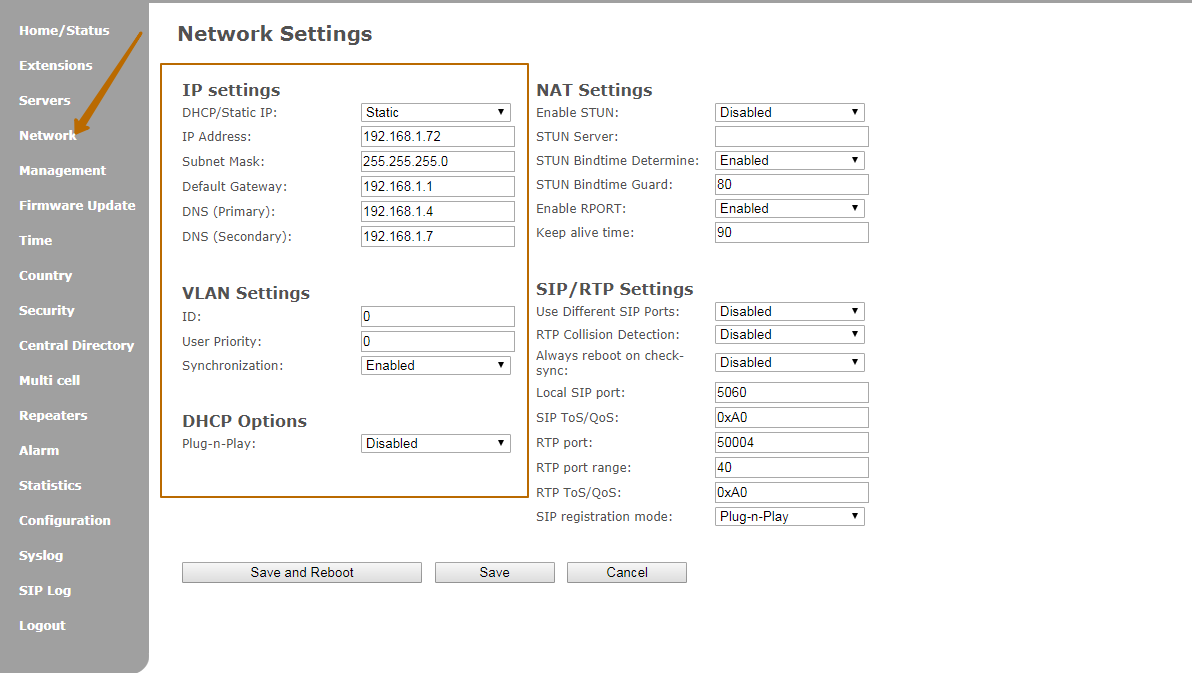This screenshot has height=692, width=1192.
Task: Open the VLAN Synchronization dropdown
Action: click(x=436, y=366)
